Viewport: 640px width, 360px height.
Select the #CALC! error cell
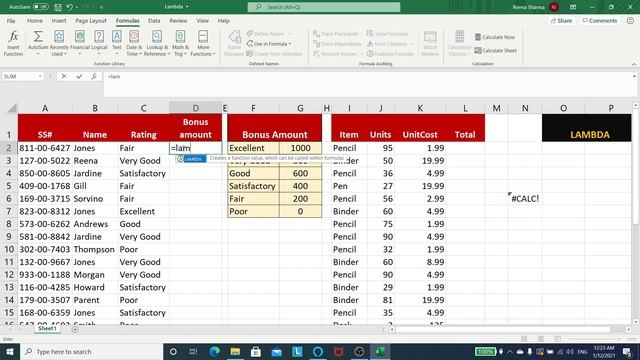(525, 198)
